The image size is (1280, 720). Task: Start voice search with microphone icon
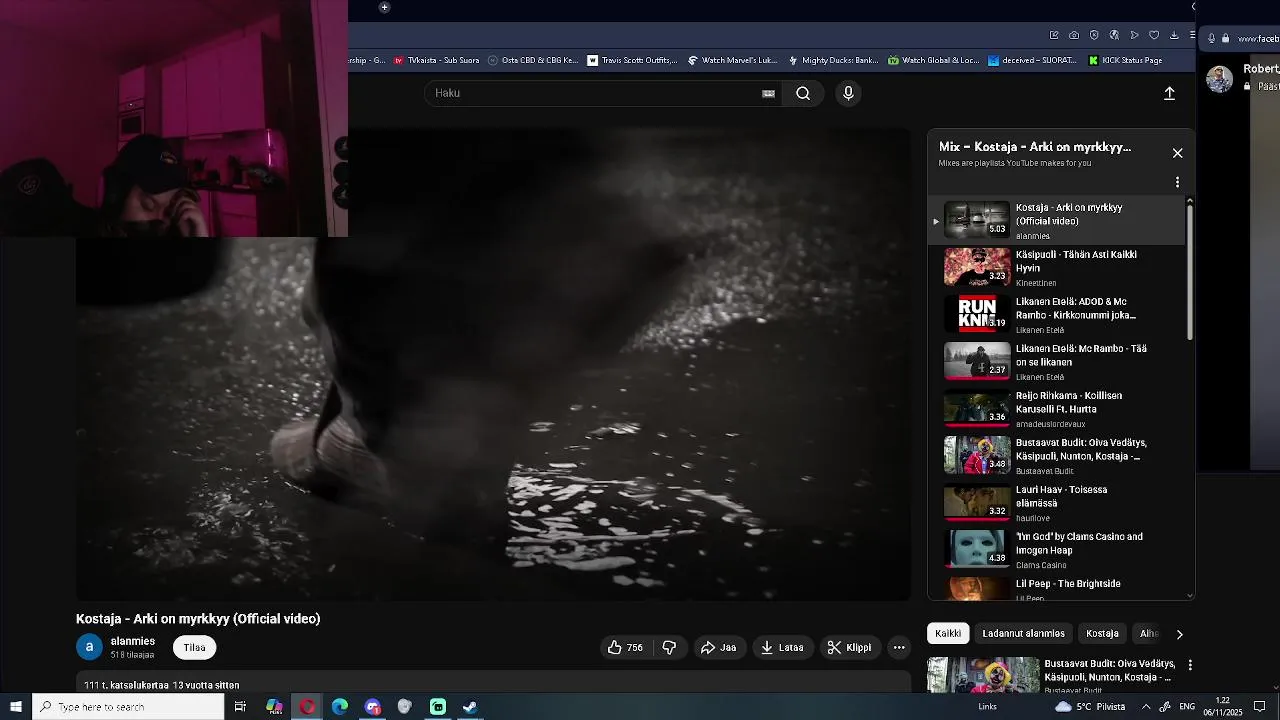pyautogui.click(x=848, y=93)
